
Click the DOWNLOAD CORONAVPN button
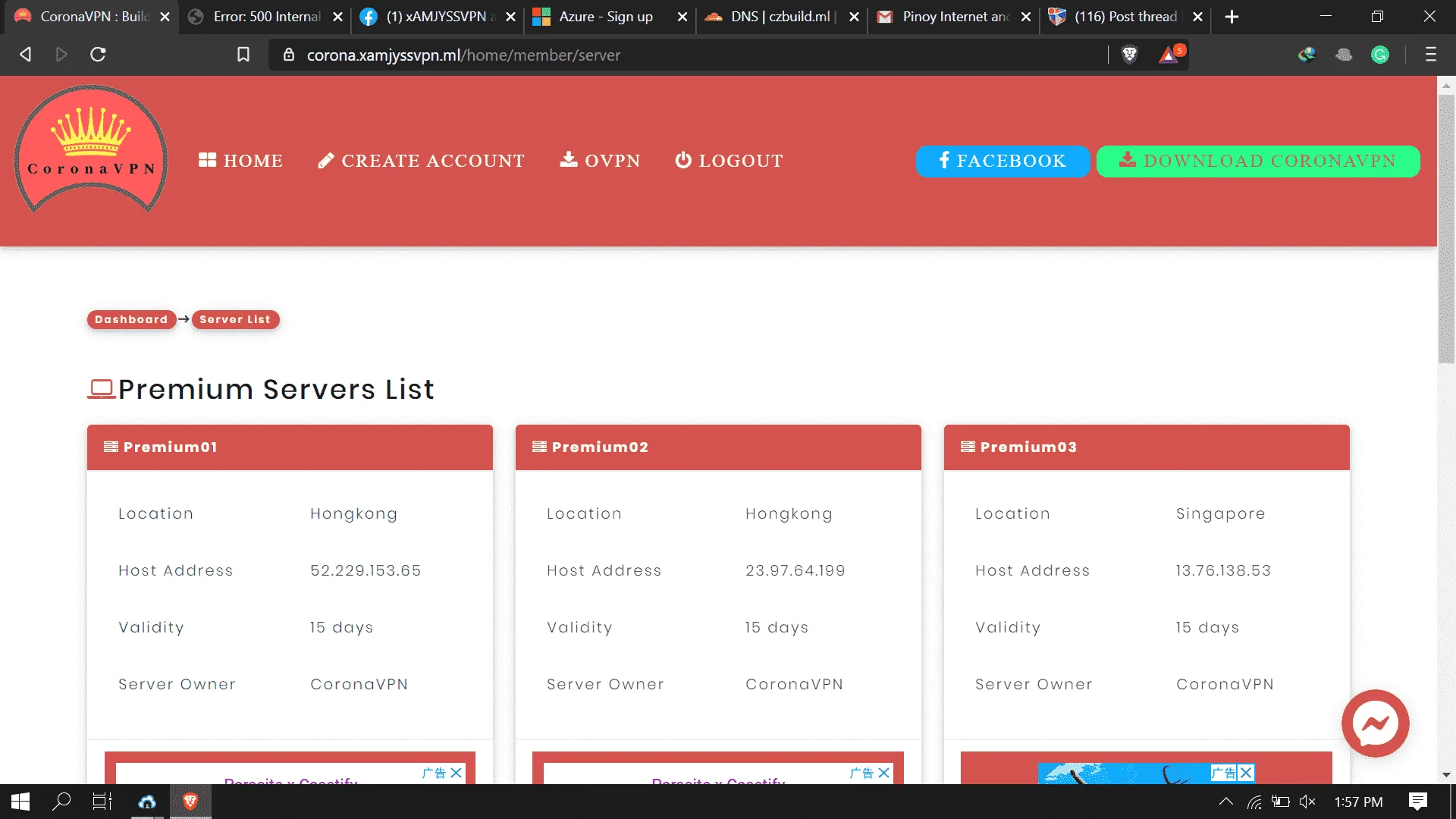(1258, 162)
